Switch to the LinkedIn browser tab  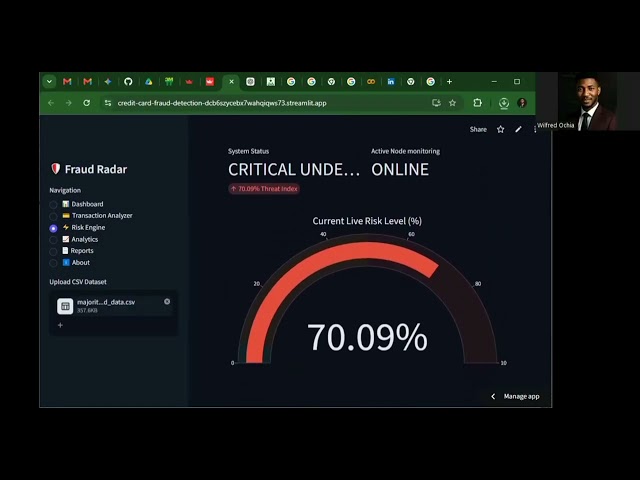coord(391,82)
